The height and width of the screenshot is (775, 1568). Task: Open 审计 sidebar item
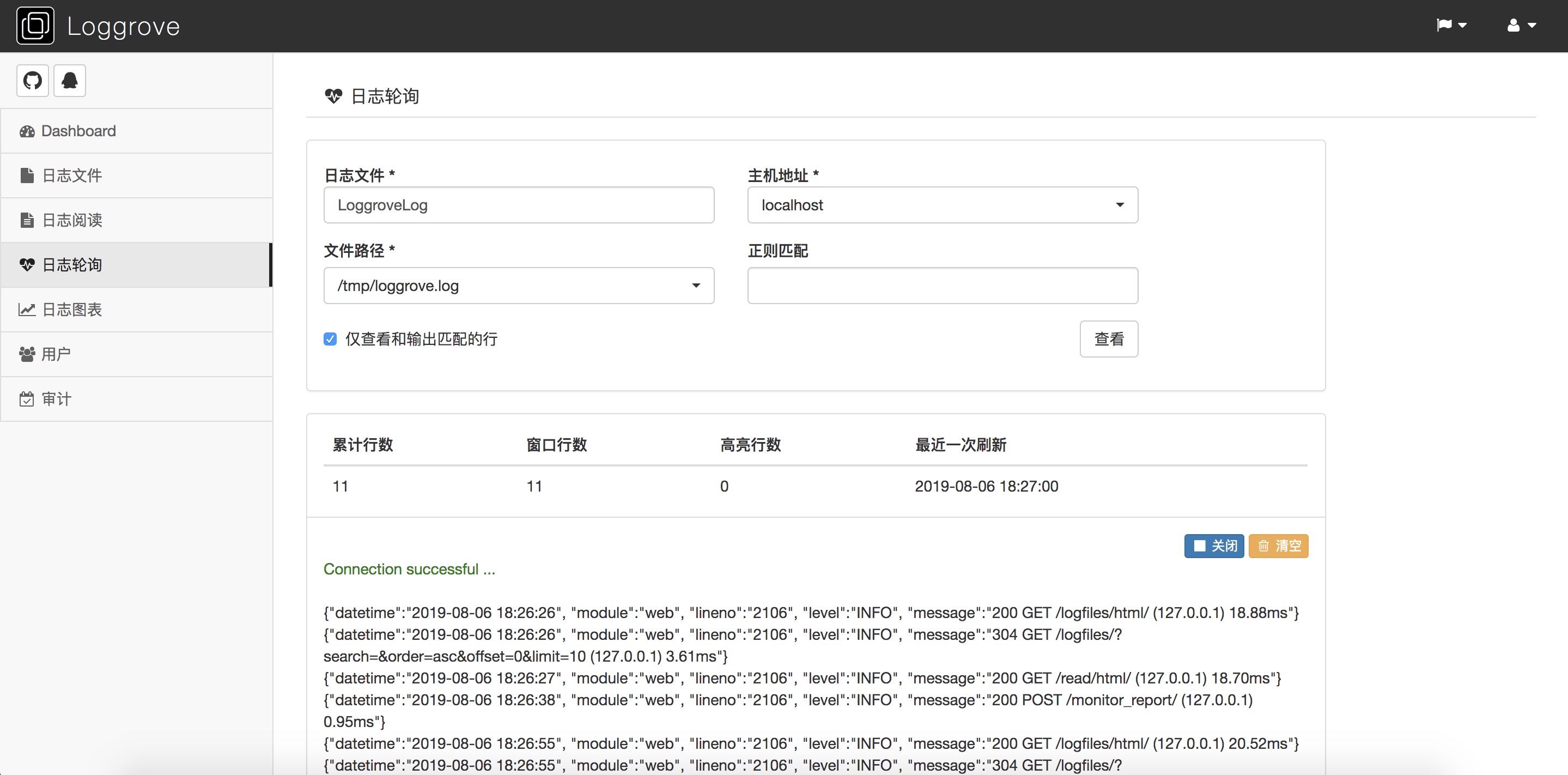tap(137, 399)
